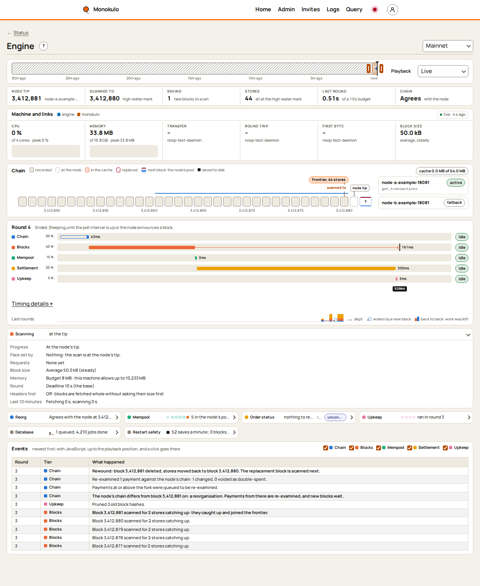Uncheck the Blocks events filter checkbox

tap(351, 448)
